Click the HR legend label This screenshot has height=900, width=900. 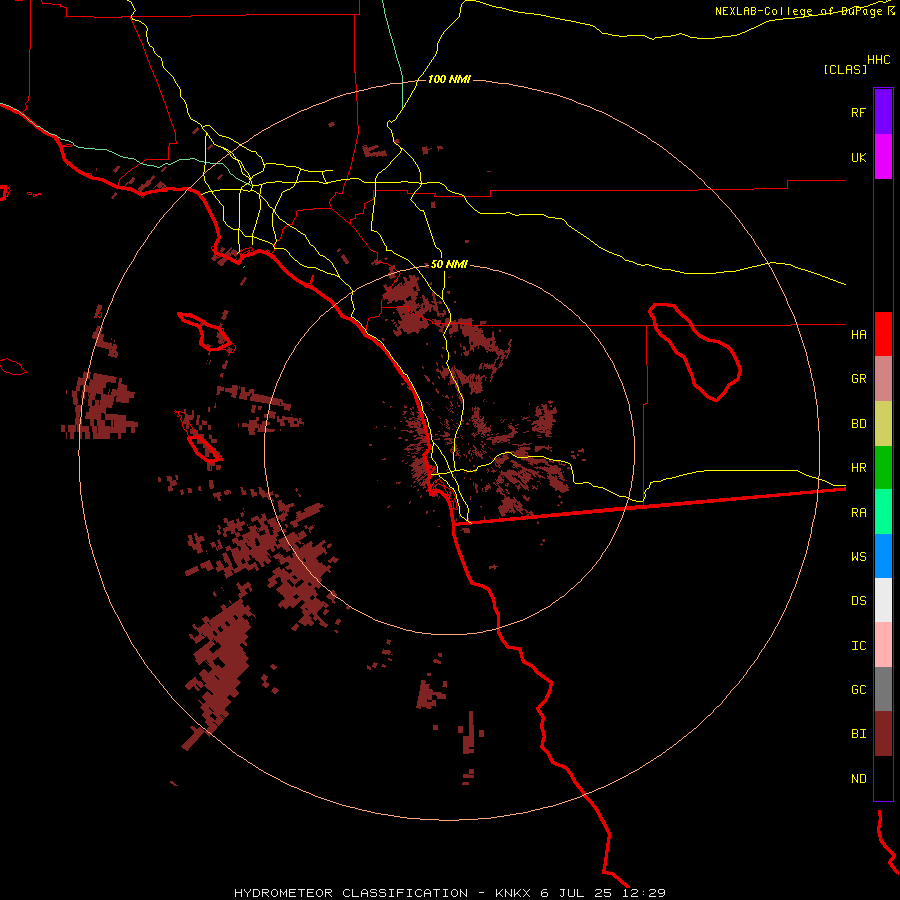pos(858,468)
